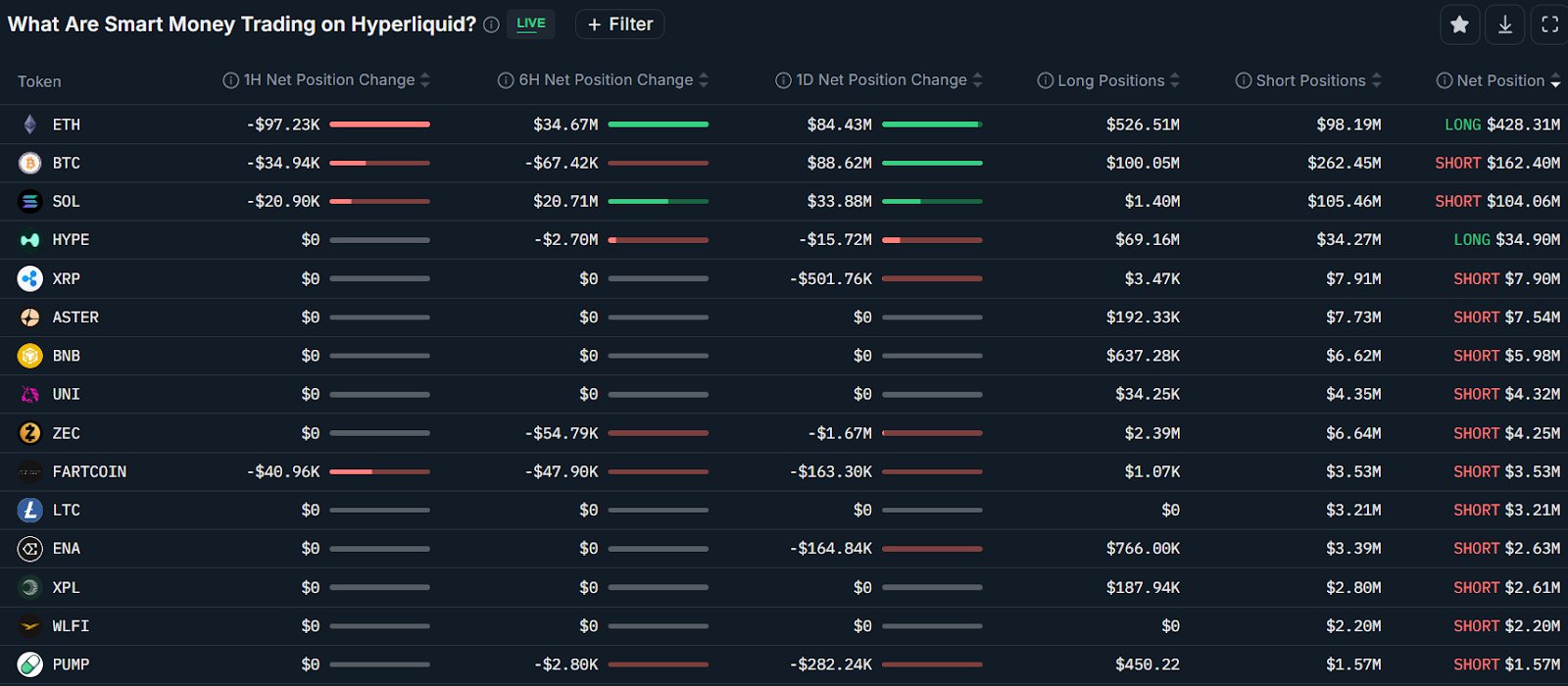Screen dimensions: 1568x686
Task: Open fullscreen view with expand icon
Action: click(1549, 24)
